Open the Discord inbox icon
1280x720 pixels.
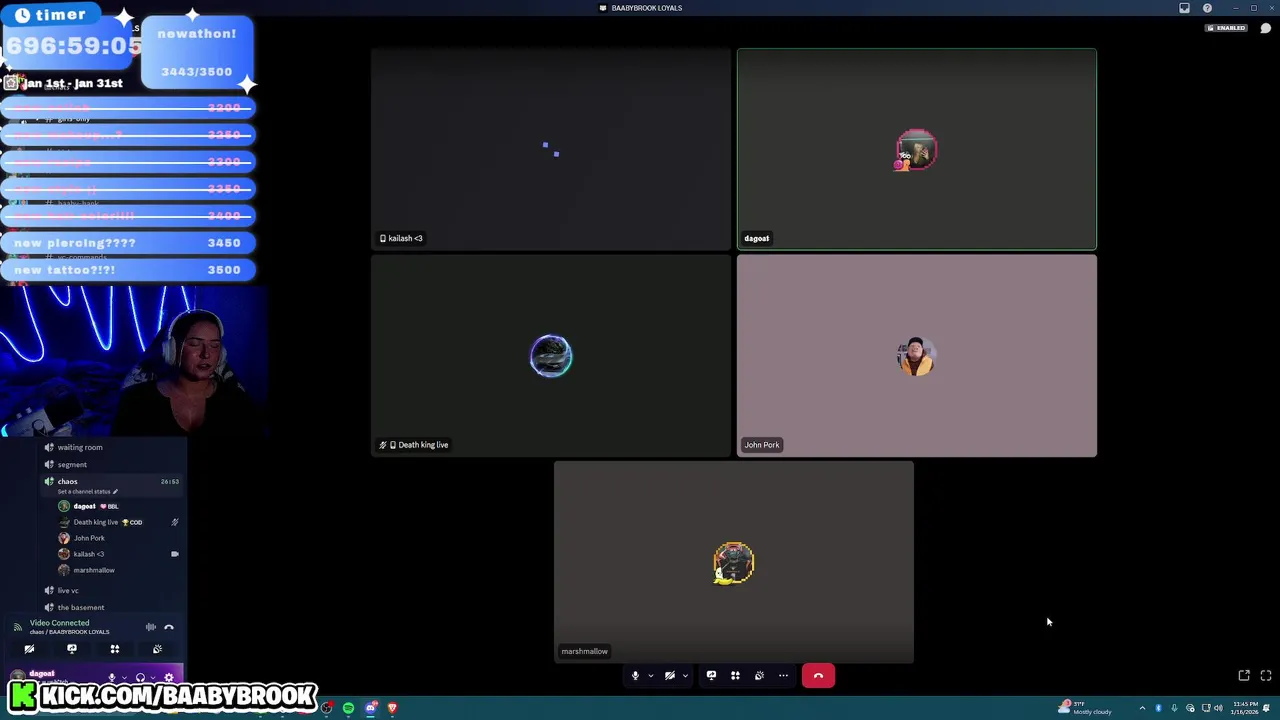coord(1185,8)
